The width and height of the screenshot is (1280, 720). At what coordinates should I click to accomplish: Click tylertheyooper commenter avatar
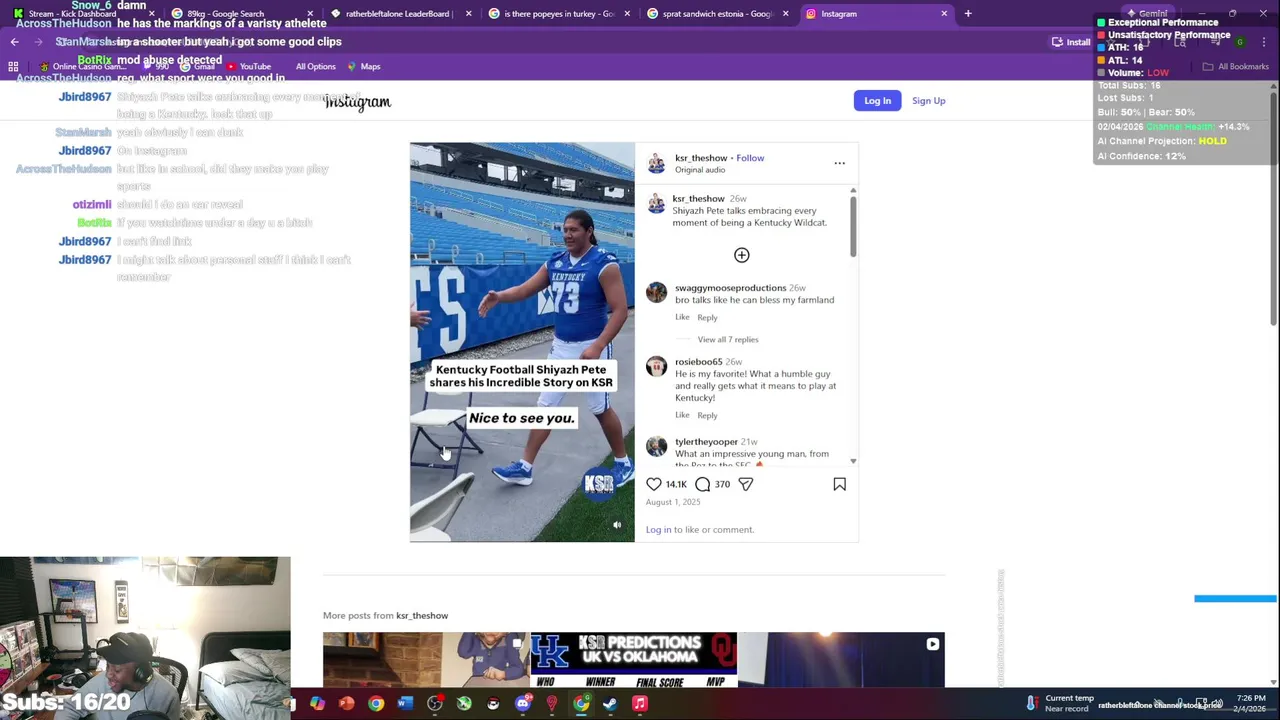coord(656,446)
